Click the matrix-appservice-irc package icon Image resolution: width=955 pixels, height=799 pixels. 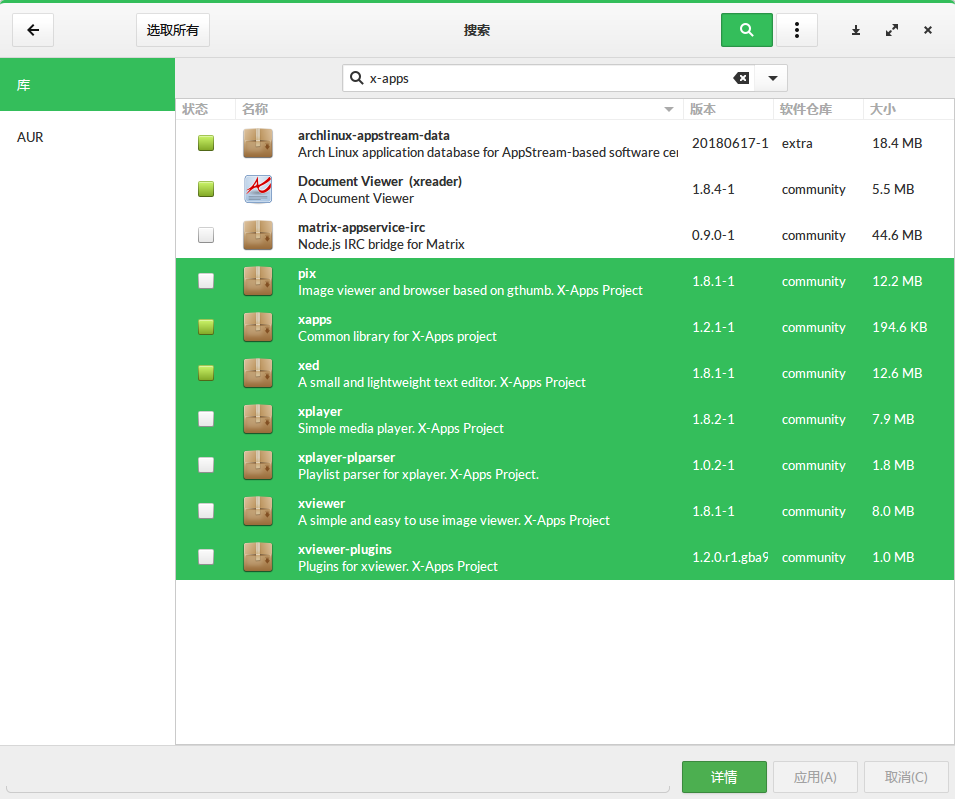[258, 235]
